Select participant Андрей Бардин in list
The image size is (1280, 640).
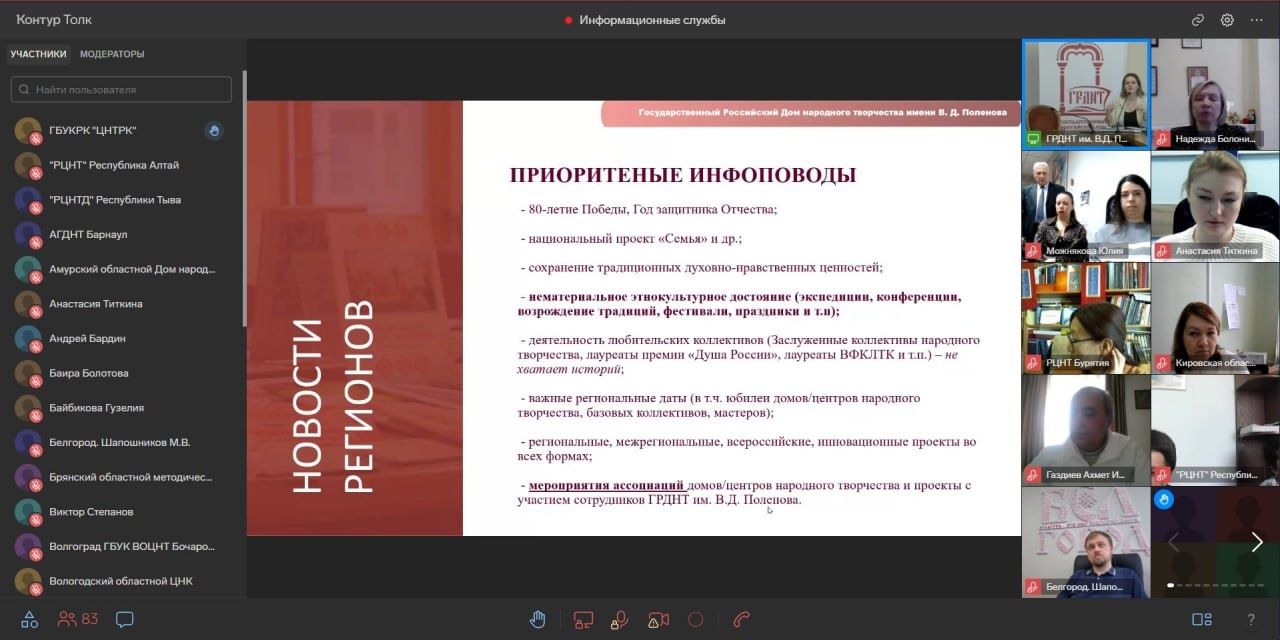pyautogui.click(x=120, y=338)
